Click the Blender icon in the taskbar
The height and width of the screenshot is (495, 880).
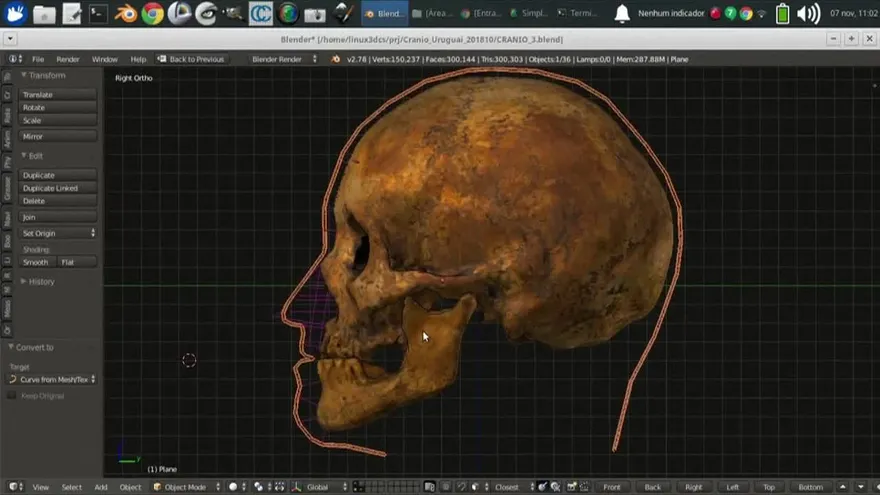coord(126,14)
